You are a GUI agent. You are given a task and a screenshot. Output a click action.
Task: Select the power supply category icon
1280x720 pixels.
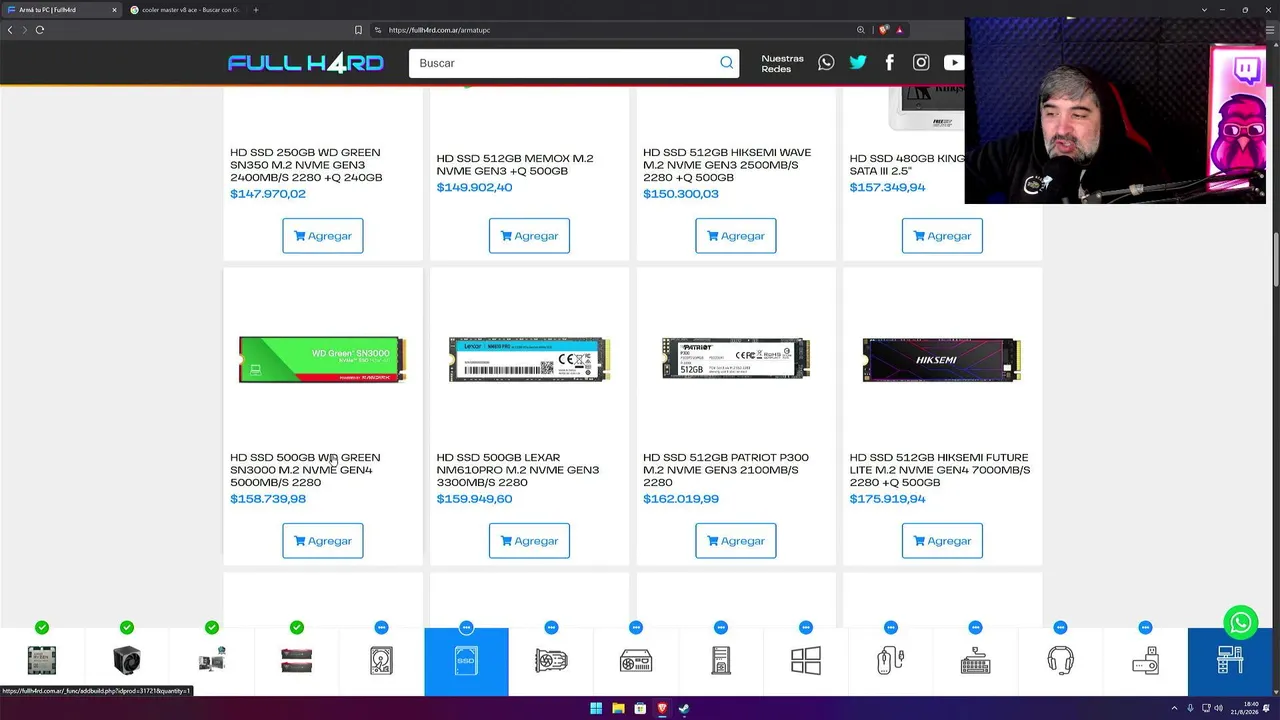point(636,660)
